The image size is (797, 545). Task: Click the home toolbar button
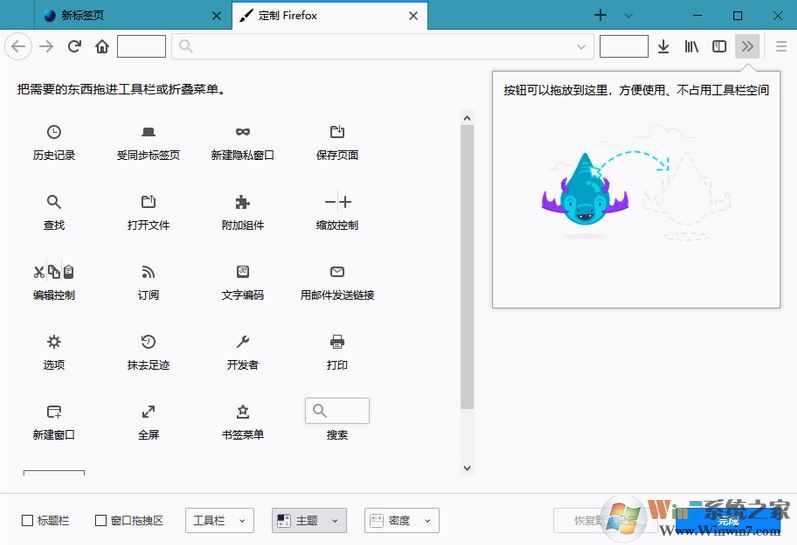[102, 47]
